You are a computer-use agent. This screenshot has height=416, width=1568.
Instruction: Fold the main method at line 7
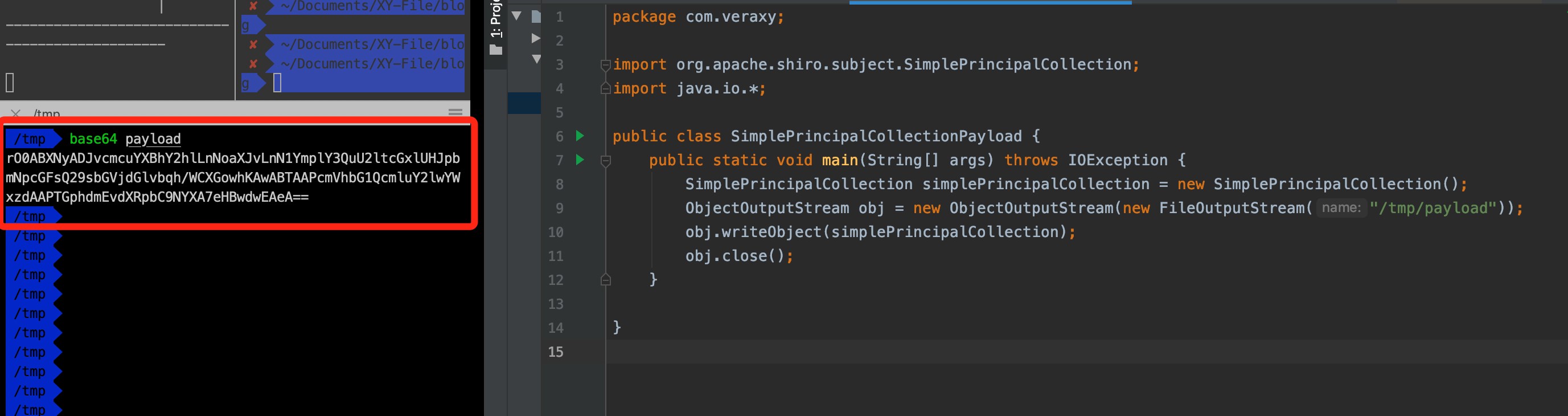pyautogui.click(x=606, y=161)
